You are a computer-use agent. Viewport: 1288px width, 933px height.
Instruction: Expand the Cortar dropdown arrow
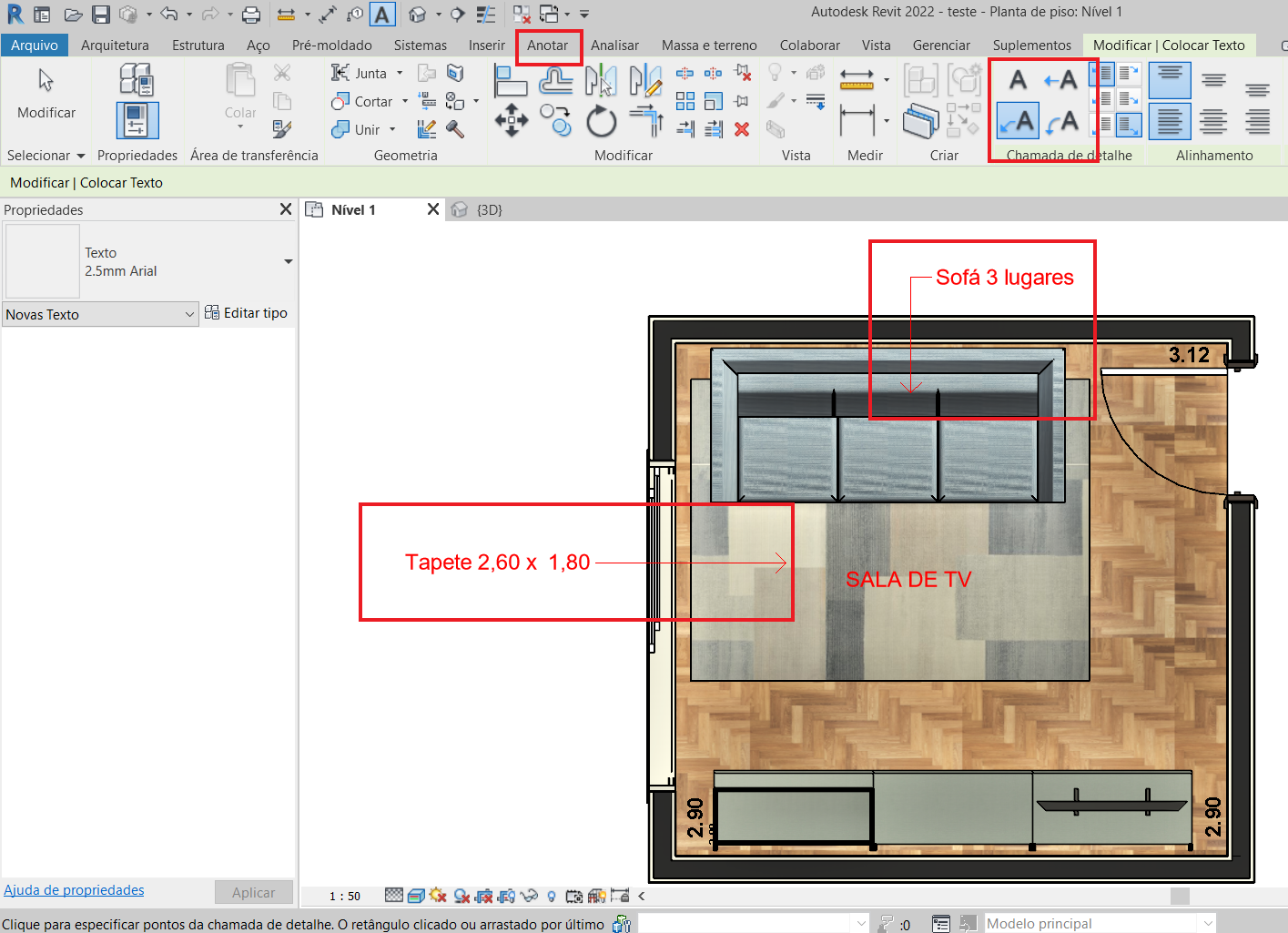tap(405, 101)
